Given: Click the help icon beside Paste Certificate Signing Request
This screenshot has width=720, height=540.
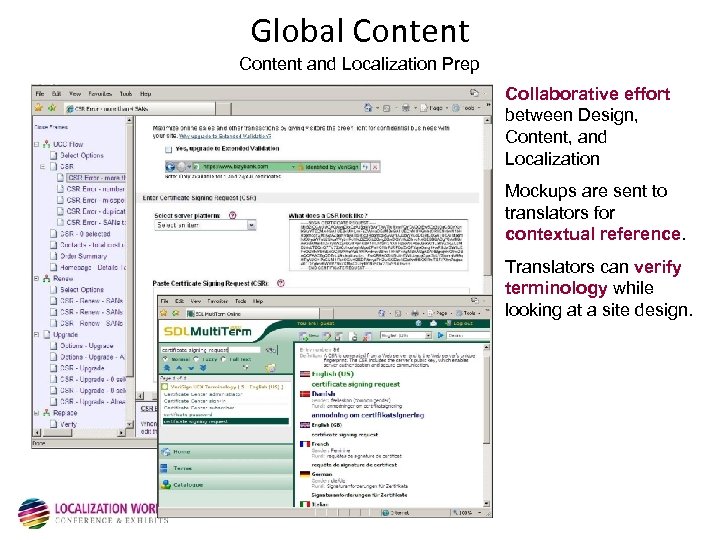Looking at the screenshot, I should pyautogui.click(x=281, y=283).
